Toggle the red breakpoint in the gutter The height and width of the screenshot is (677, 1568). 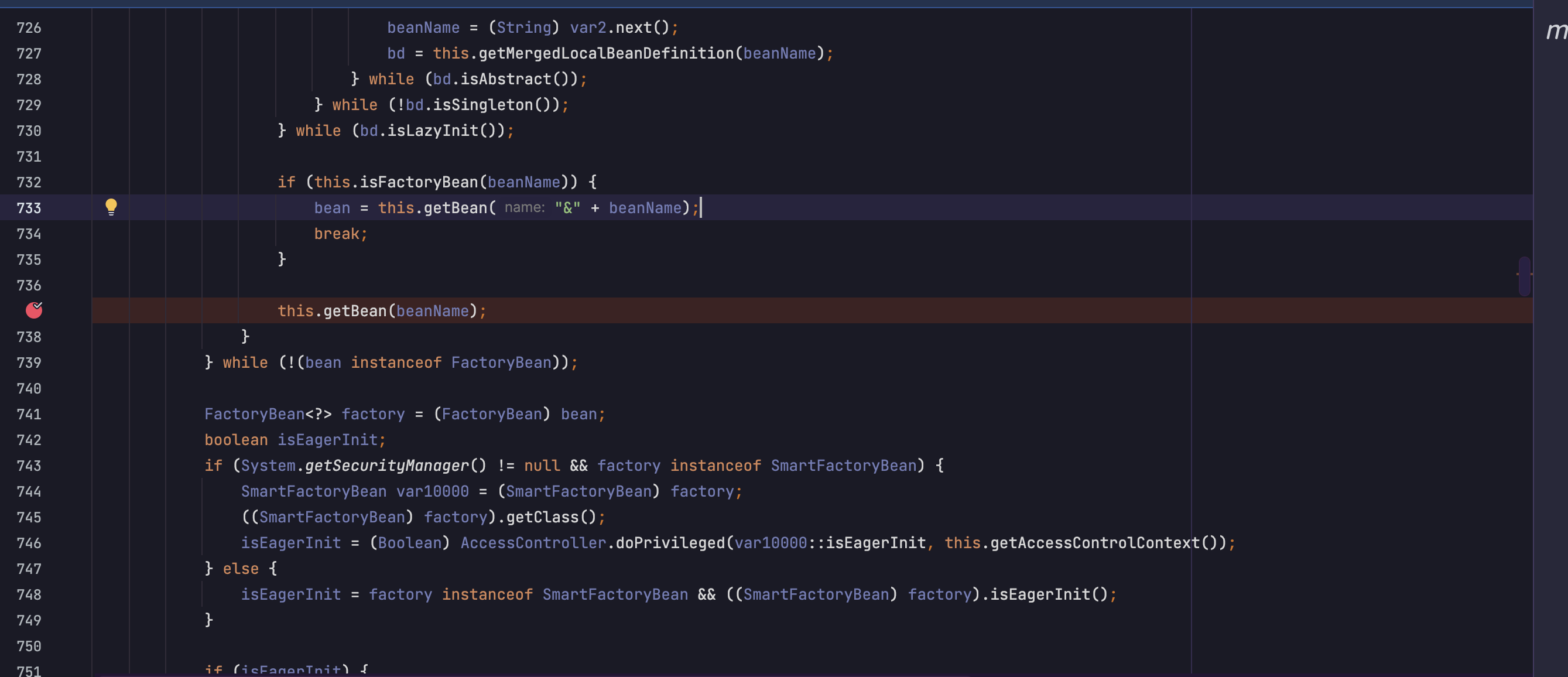tap(34, 310)
